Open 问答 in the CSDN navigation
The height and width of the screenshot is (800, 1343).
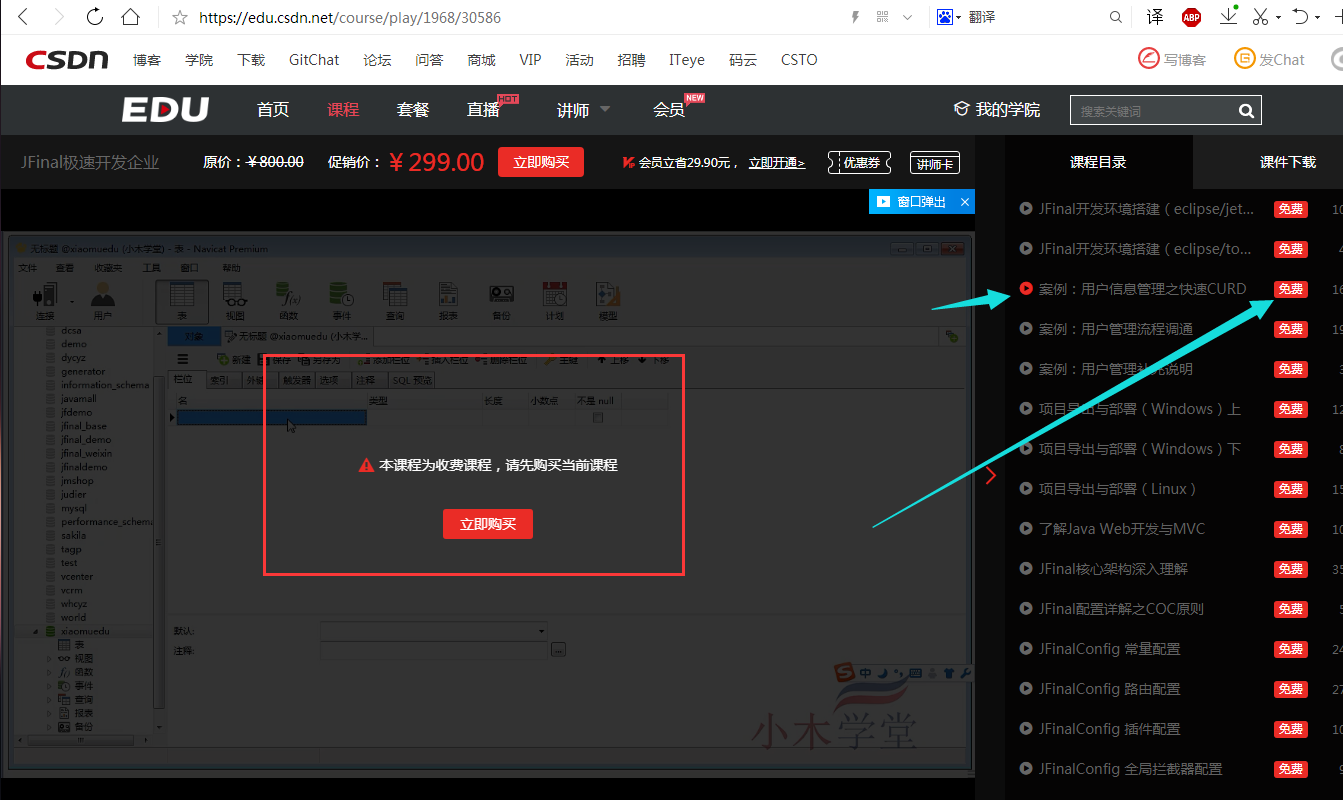tap(429, 60)
